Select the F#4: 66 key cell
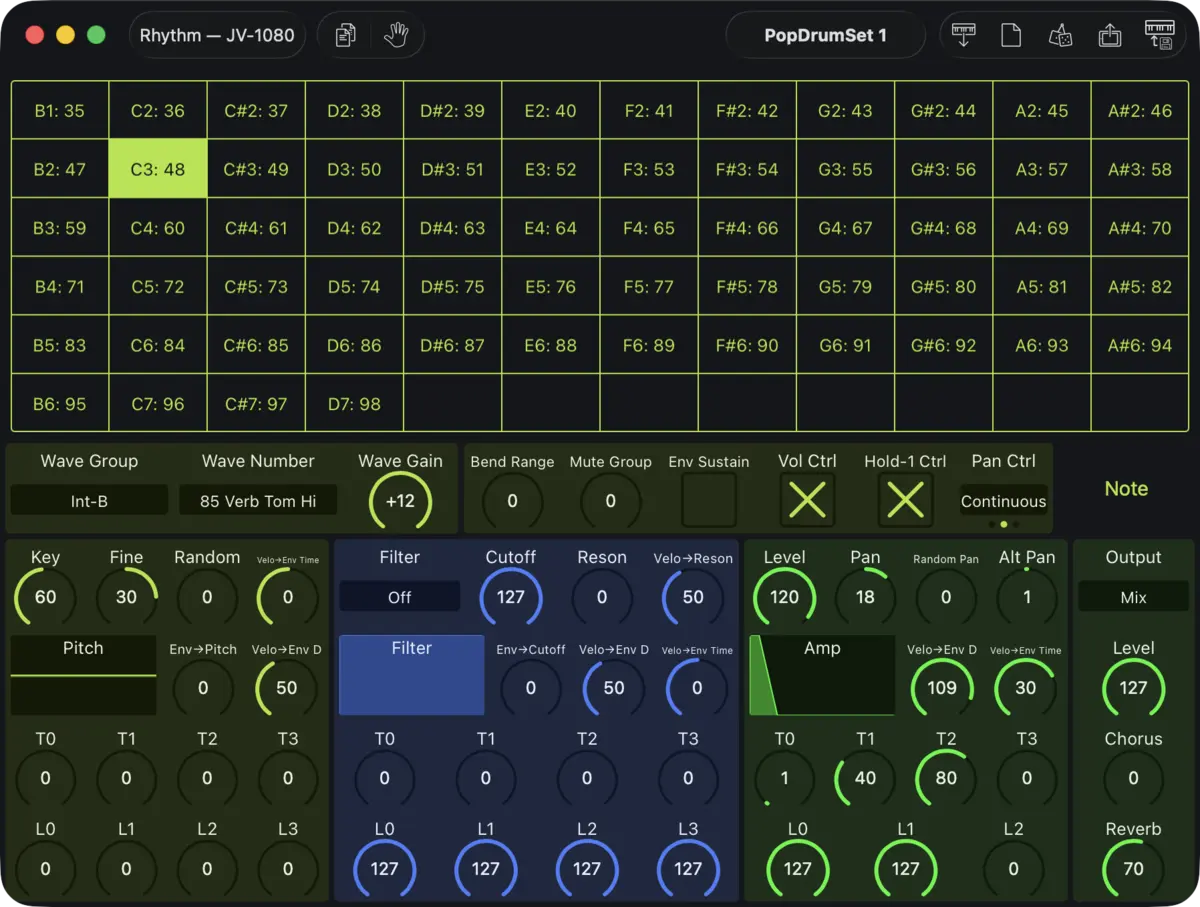The width and height of the screenshot is (1200, 907). coord(747,228)
